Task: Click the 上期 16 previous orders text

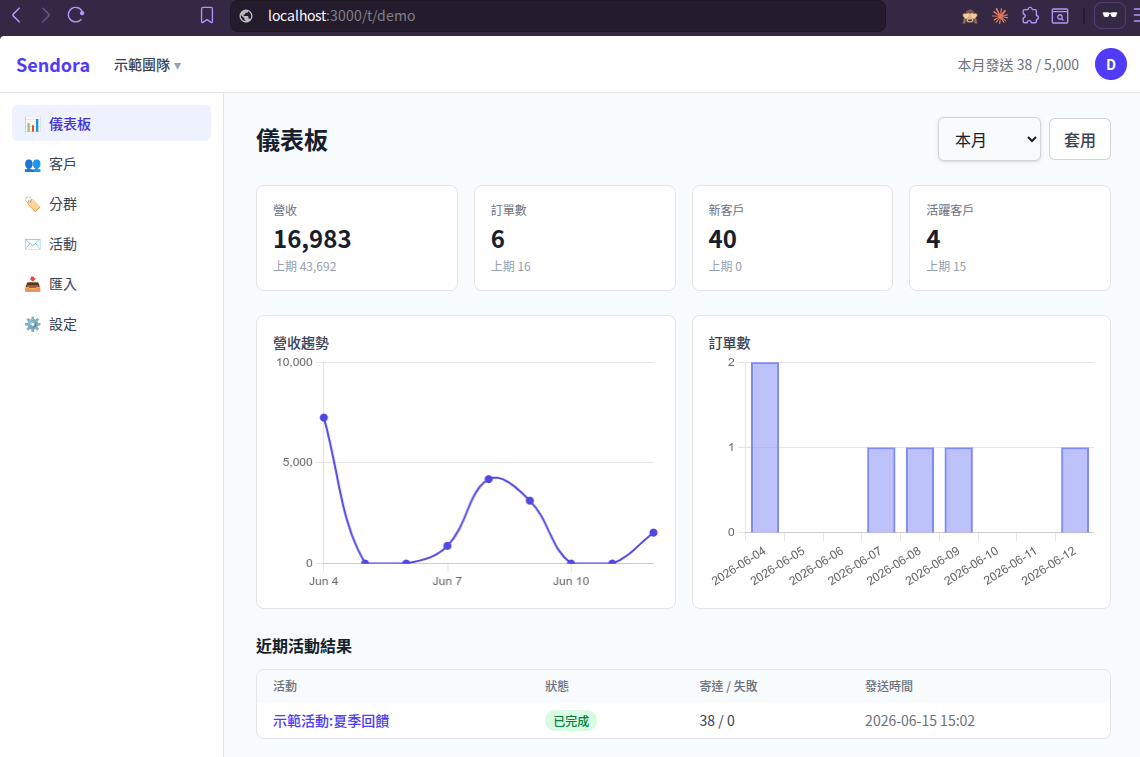Action: [510, 266]
